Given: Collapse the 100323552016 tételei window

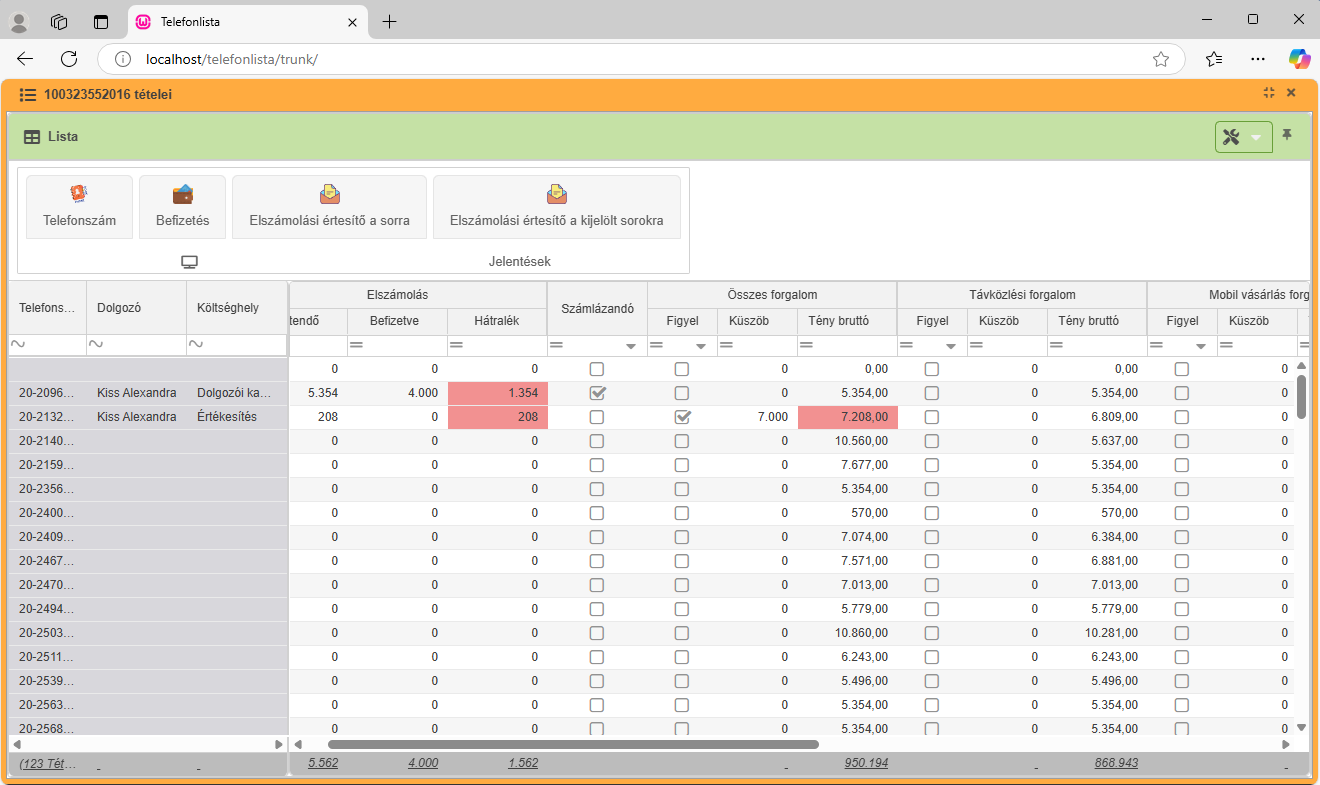Looking at the screenshot, I should (1269, 93).
